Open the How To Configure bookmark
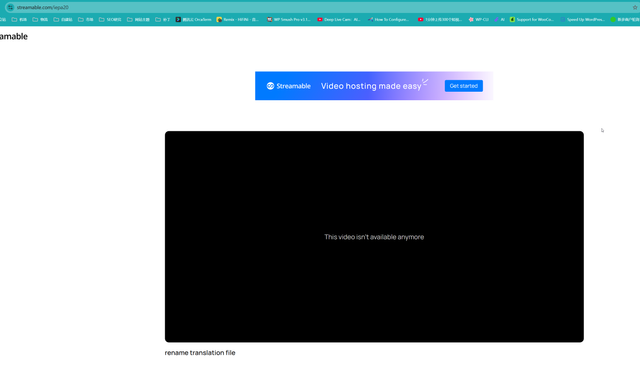The height and width of the screenshot is (382, 640). pos(389,20)
